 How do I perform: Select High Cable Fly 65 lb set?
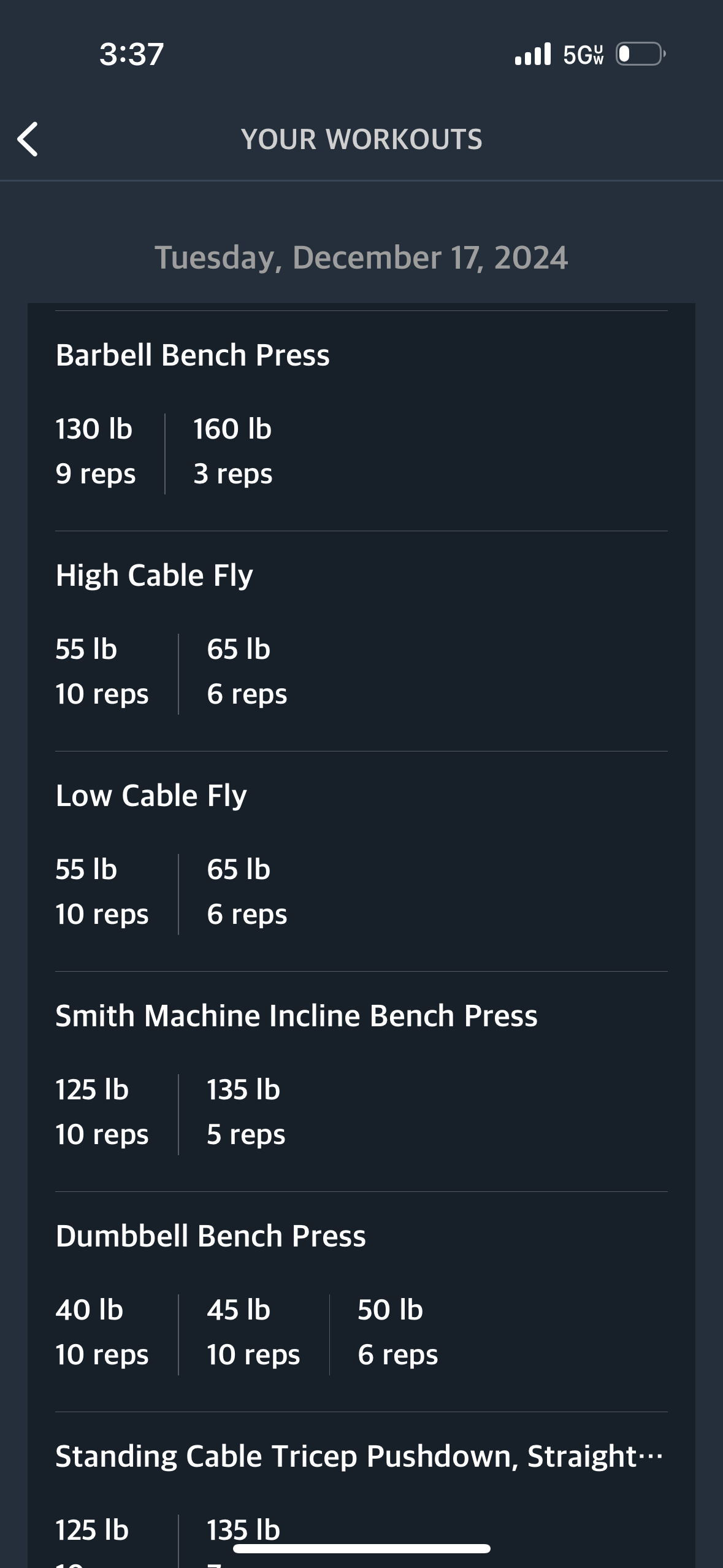click(247, 671)
